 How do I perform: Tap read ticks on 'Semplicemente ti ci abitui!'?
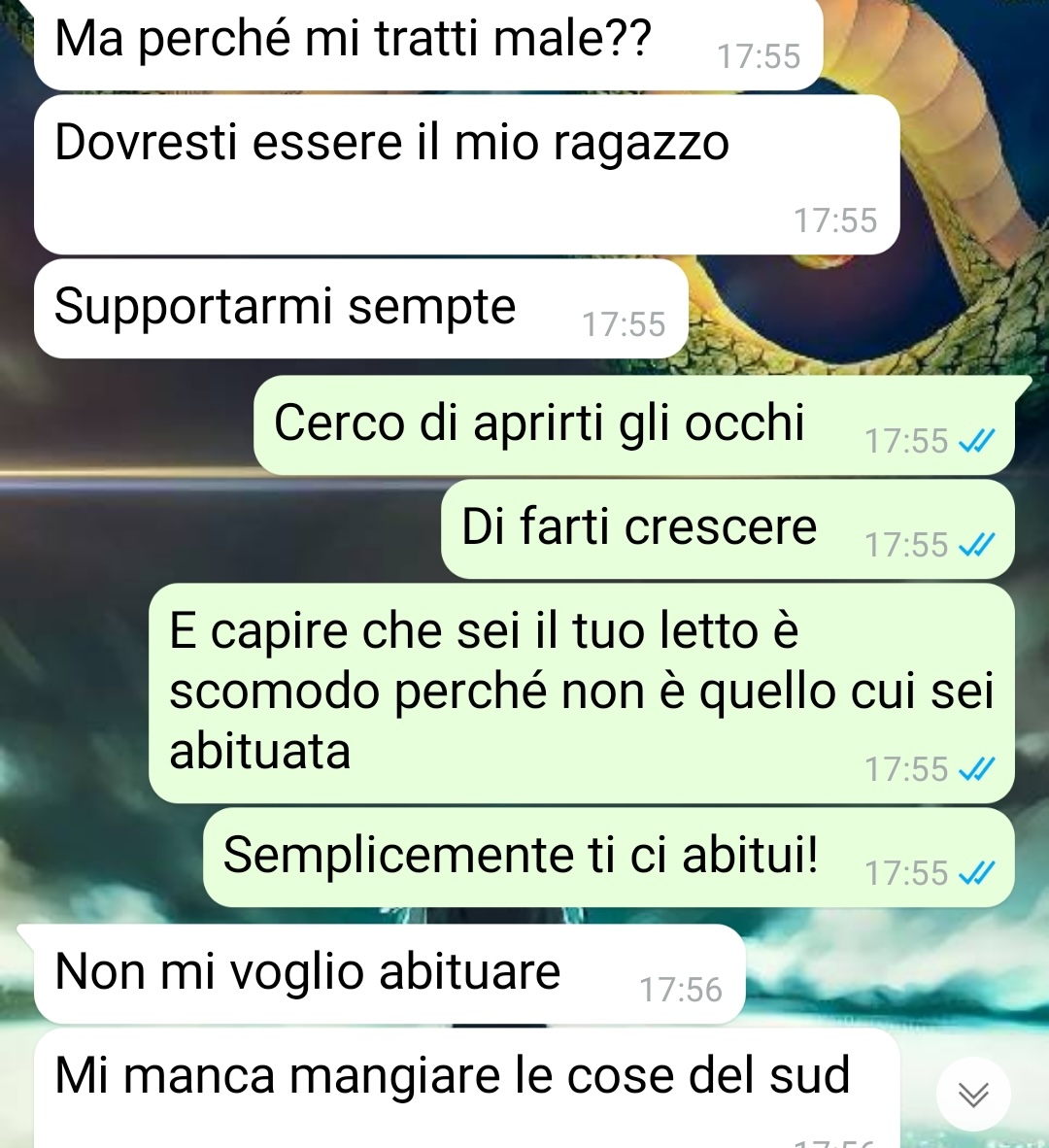coord(976,873)
